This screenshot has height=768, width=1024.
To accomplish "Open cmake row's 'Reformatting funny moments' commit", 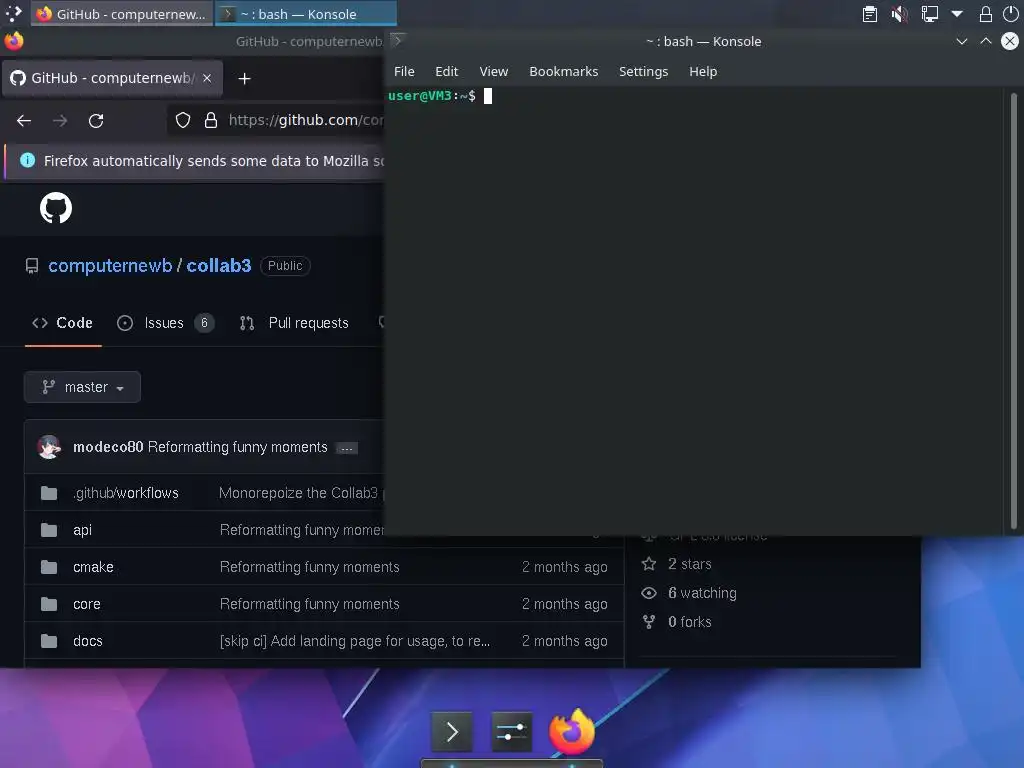I will (310, 567).
